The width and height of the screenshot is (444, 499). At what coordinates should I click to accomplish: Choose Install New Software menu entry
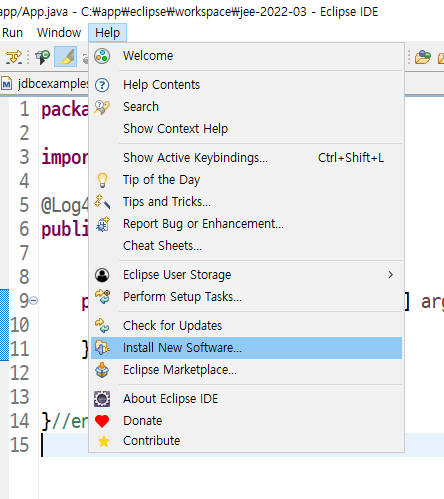coord(246,348)
